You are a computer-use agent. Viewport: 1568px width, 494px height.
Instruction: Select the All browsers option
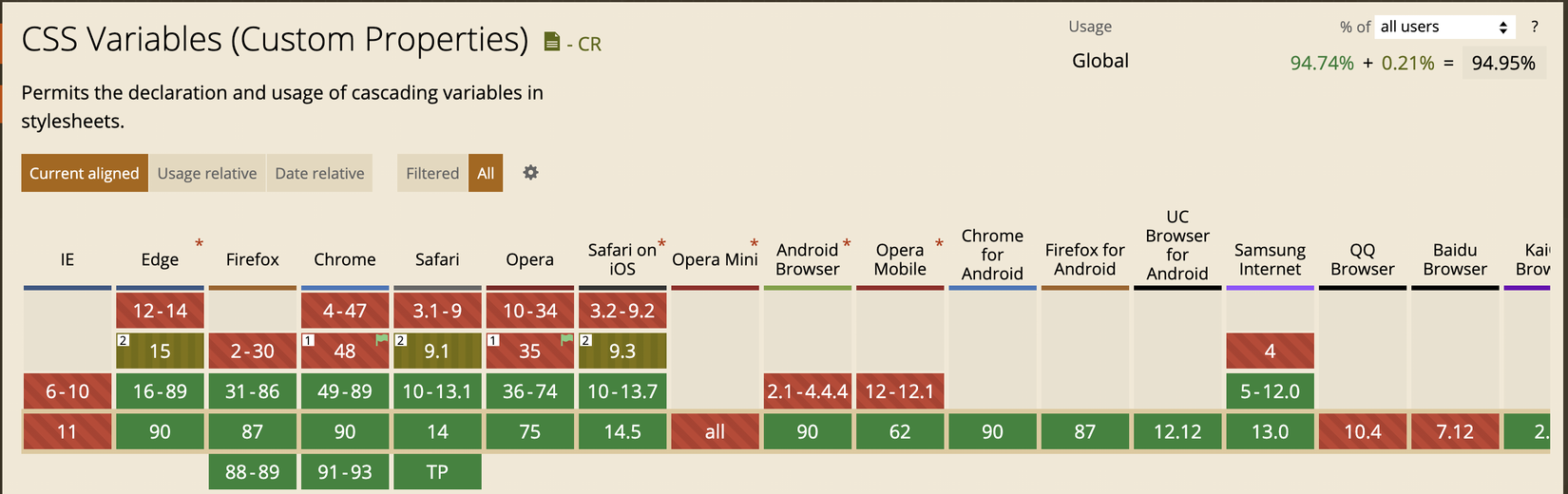(x=486, y=173)
